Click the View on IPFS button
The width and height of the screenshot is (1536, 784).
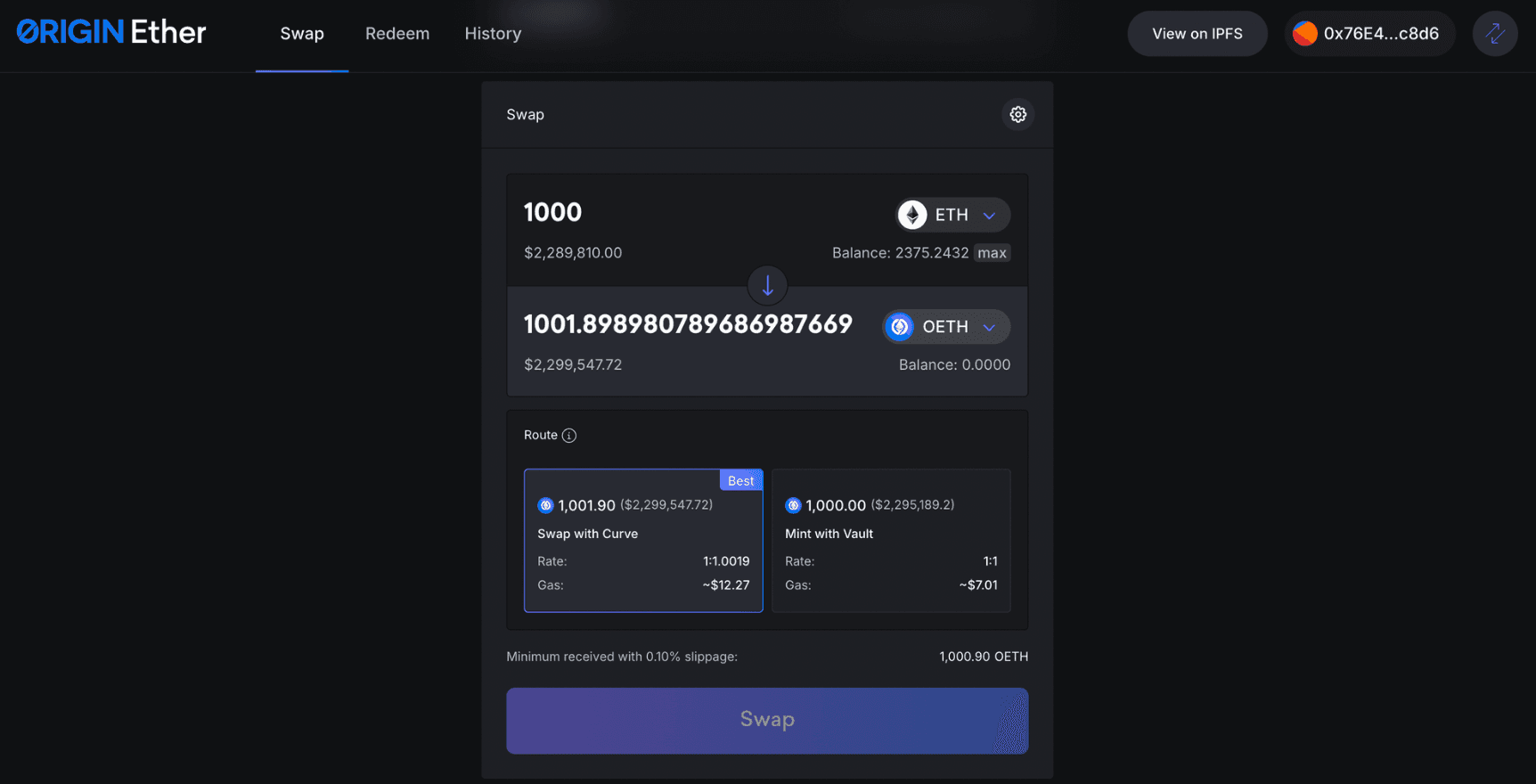(x=1197, y=34)
